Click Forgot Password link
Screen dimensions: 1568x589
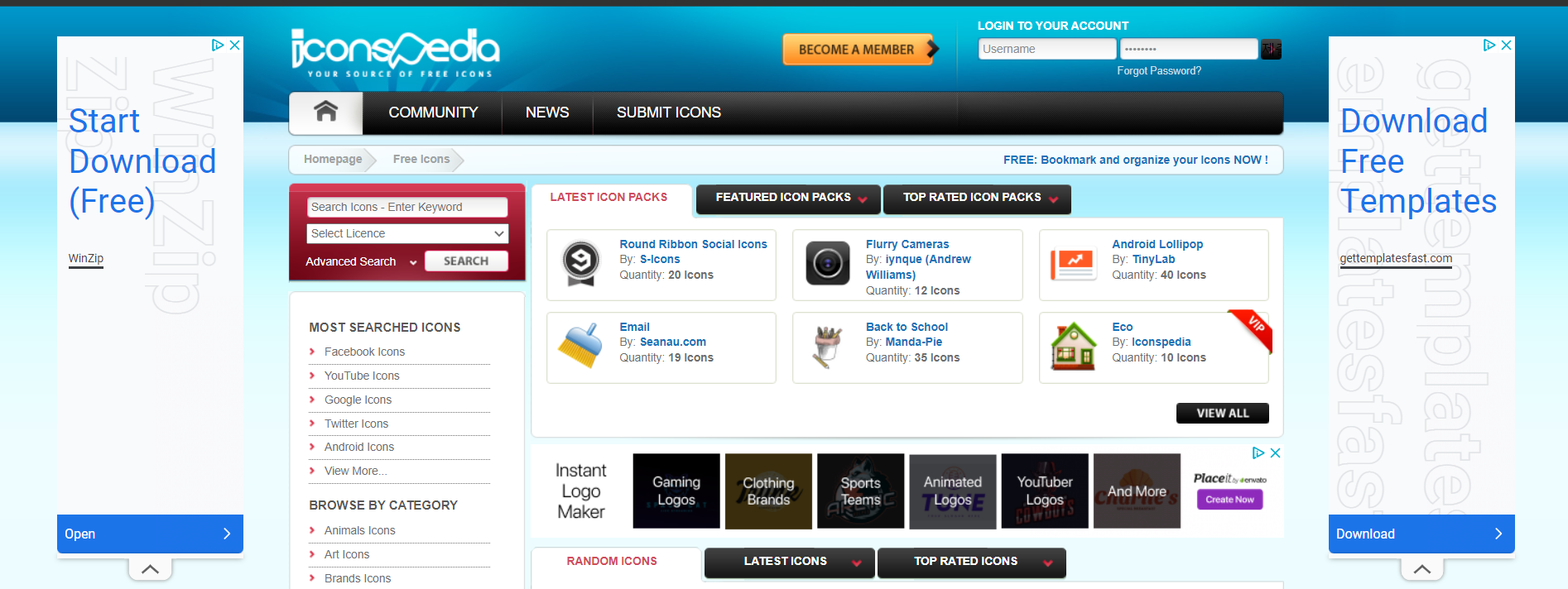point(1159,71)
